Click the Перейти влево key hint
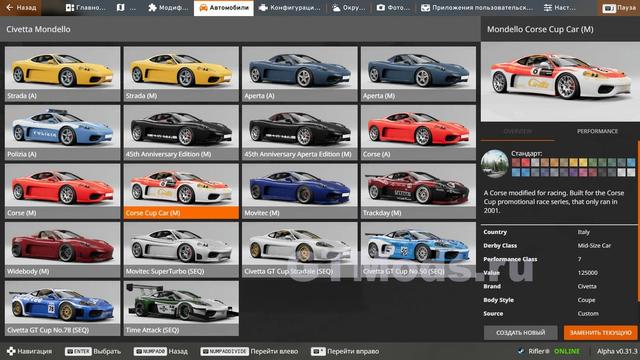Screen dimensions: 640x360 [249, 351]
